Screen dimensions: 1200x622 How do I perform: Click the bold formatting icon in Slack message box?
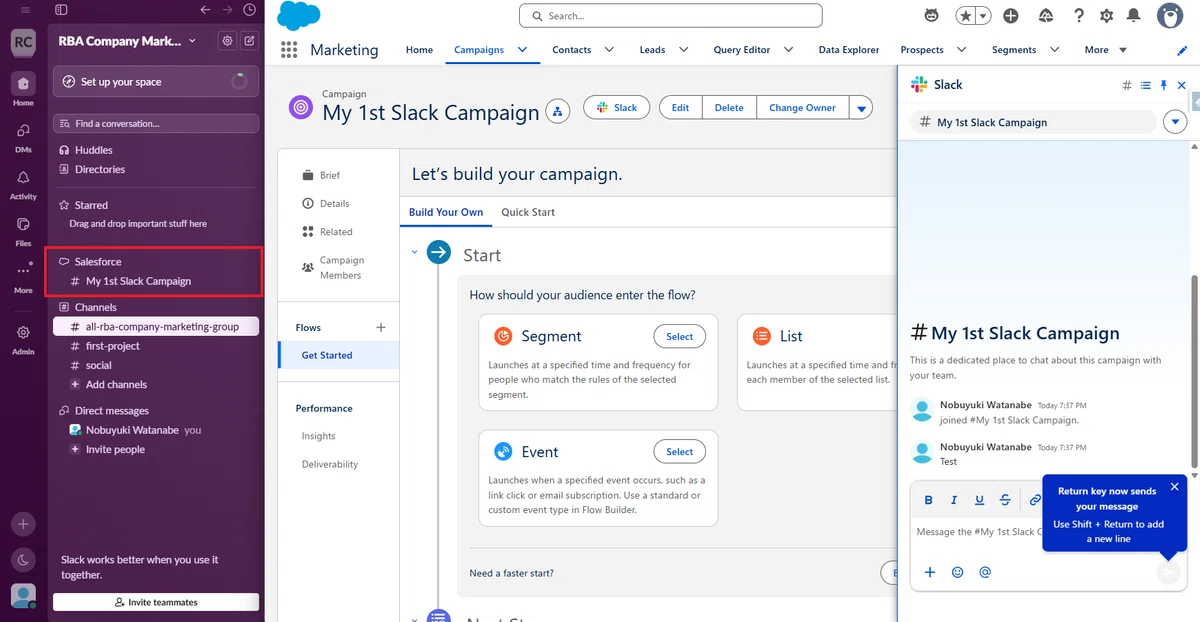[928, 500]
